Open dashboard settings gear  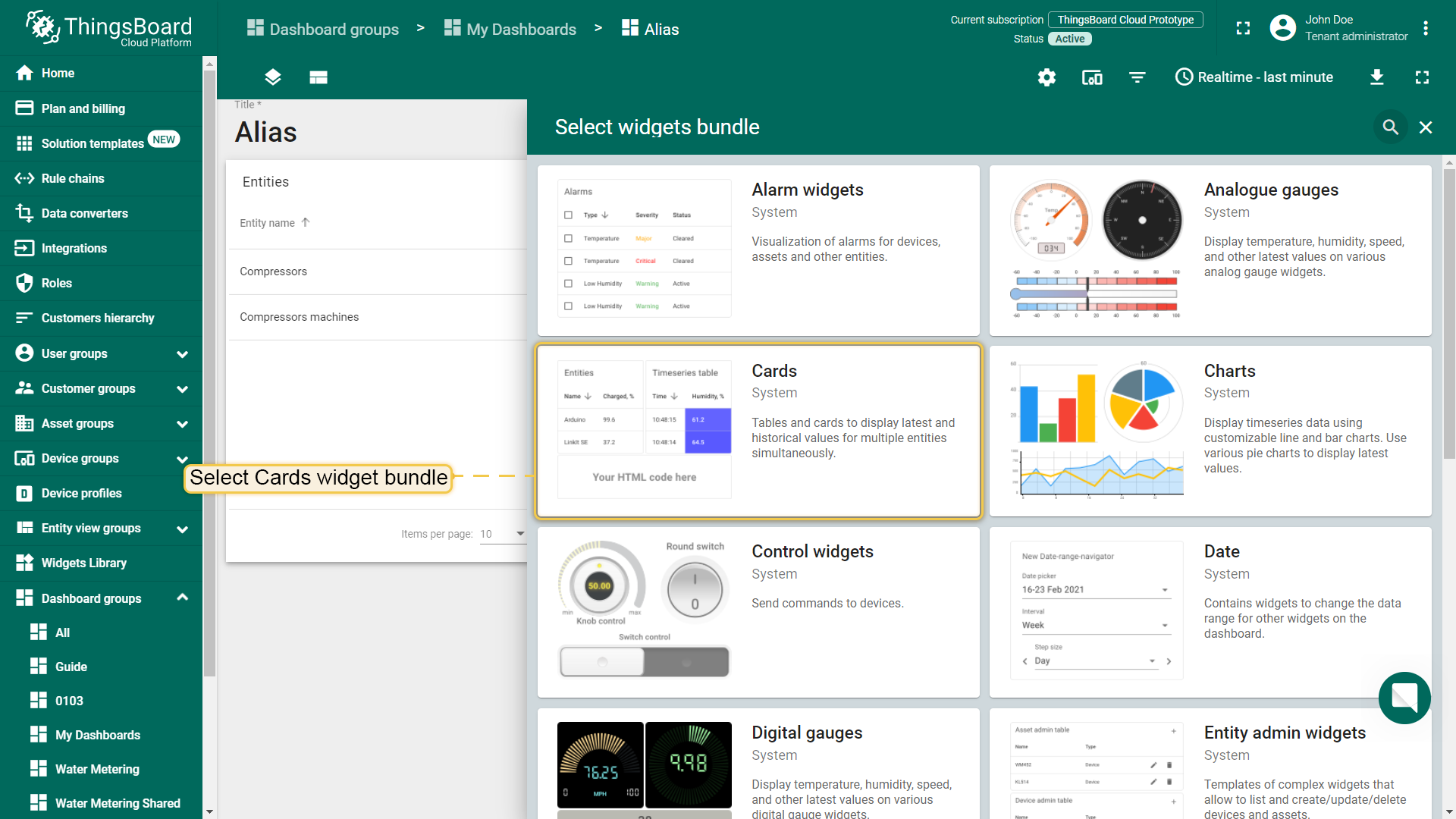[x=1046, y=77]
